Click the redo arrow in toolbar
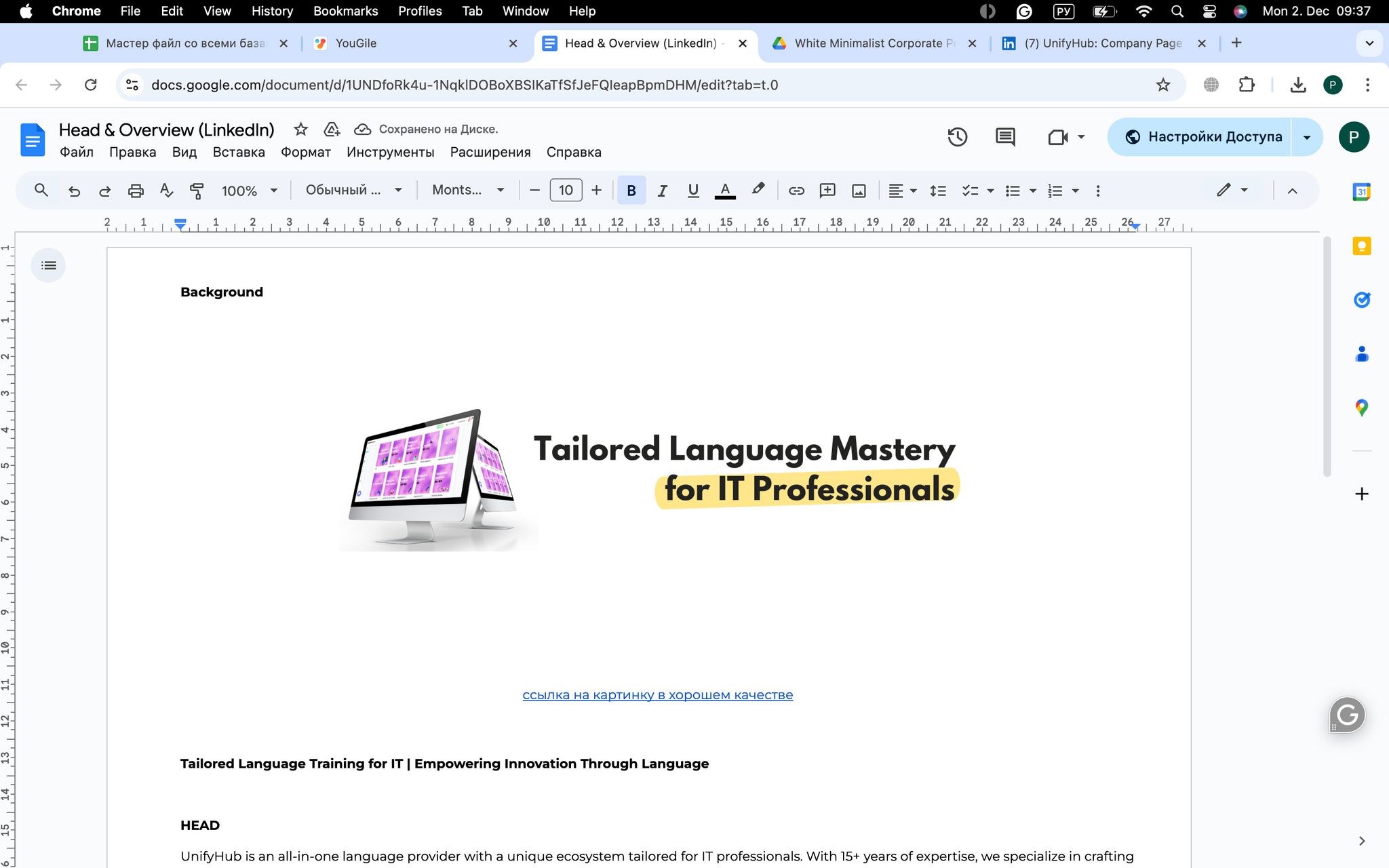This screenshot has width=1389, height=868. 104,191
